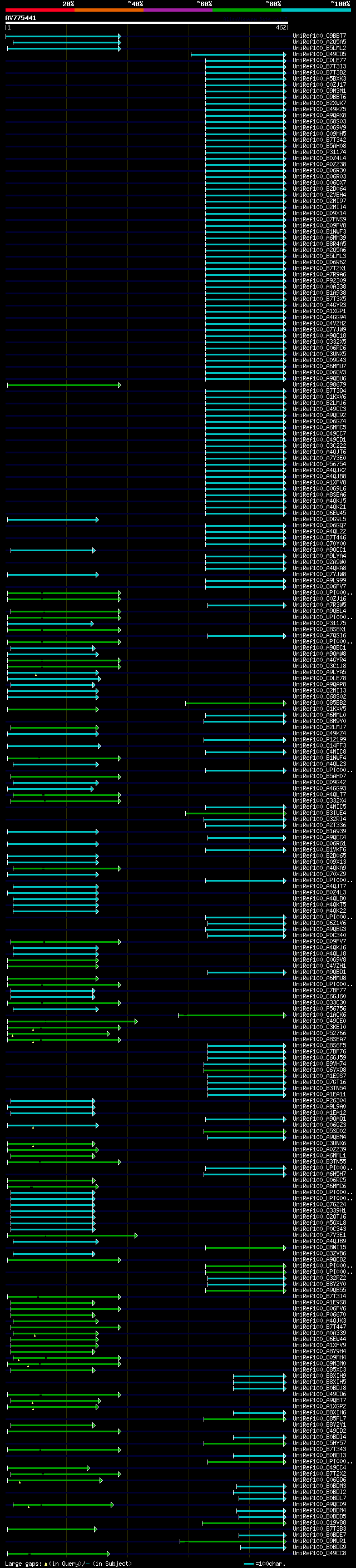Image resolution: width=356 pixels, height=1568 pixels.
Task: Select label UniRef100_A7QSI6
Action: point(319,635)
